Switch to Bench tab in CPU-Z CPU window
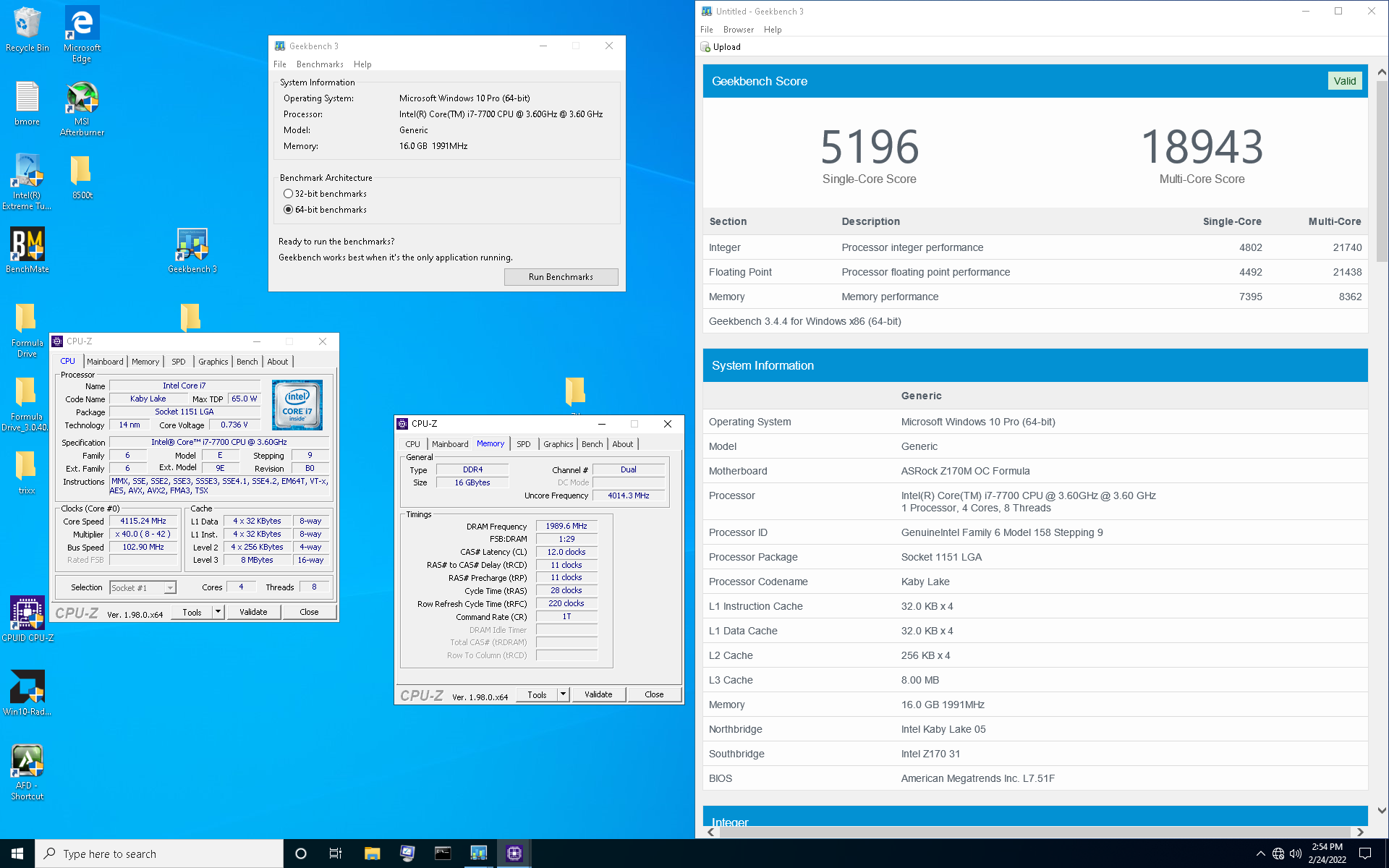1389x868 pixels. [x=247, y=362]
